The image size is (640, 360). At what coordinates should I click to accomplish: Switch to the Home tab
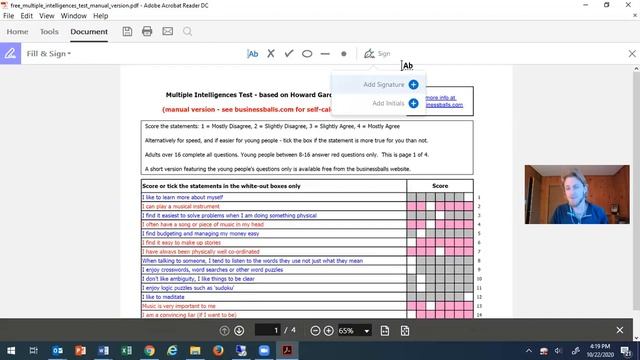(x=17, y=31)
